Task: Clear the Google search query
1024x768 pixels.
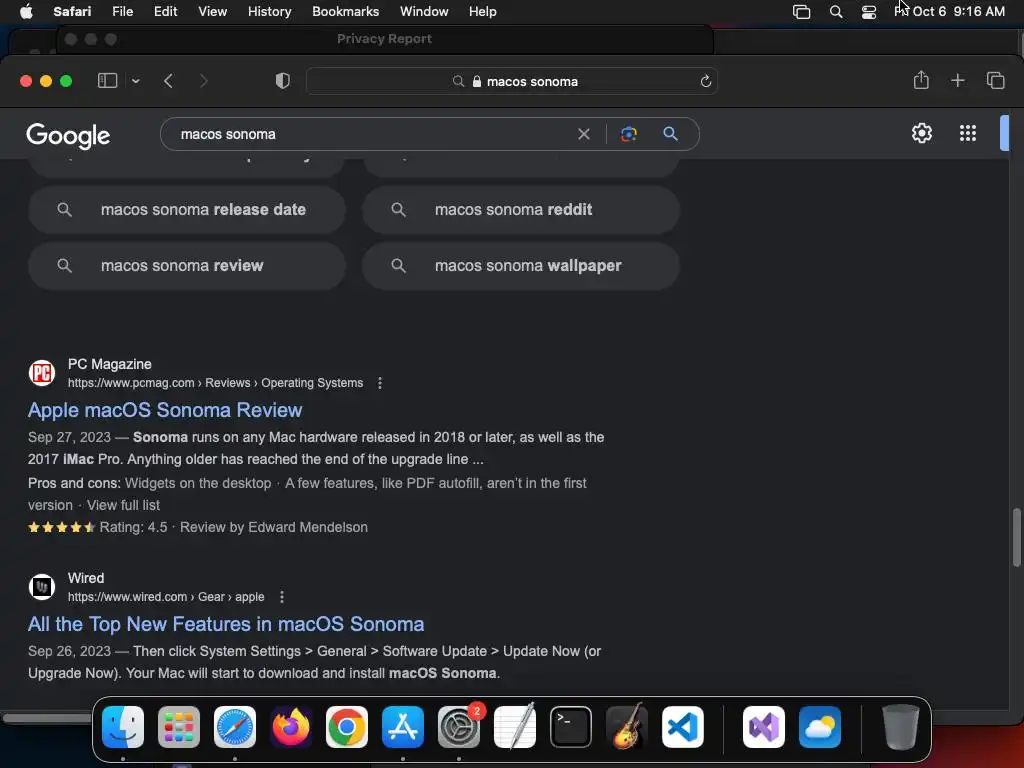Action: (584, 134)
